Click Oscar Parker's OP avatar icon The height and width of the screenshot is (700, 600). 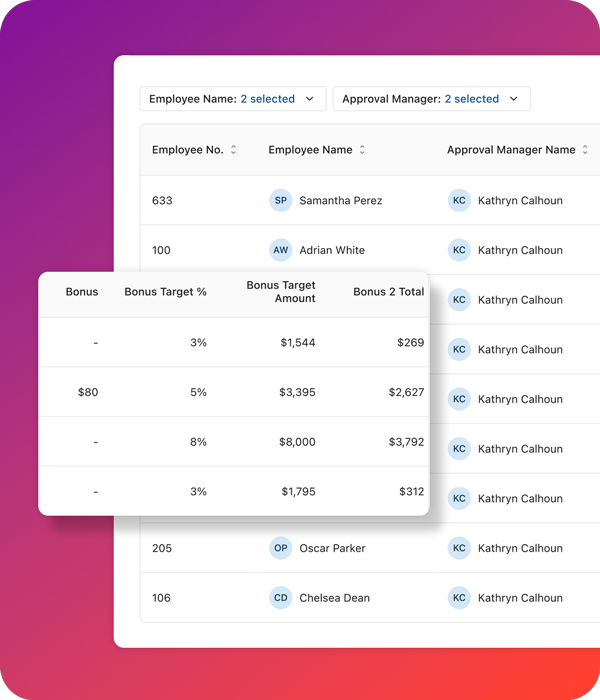click(x=281, y=548)
